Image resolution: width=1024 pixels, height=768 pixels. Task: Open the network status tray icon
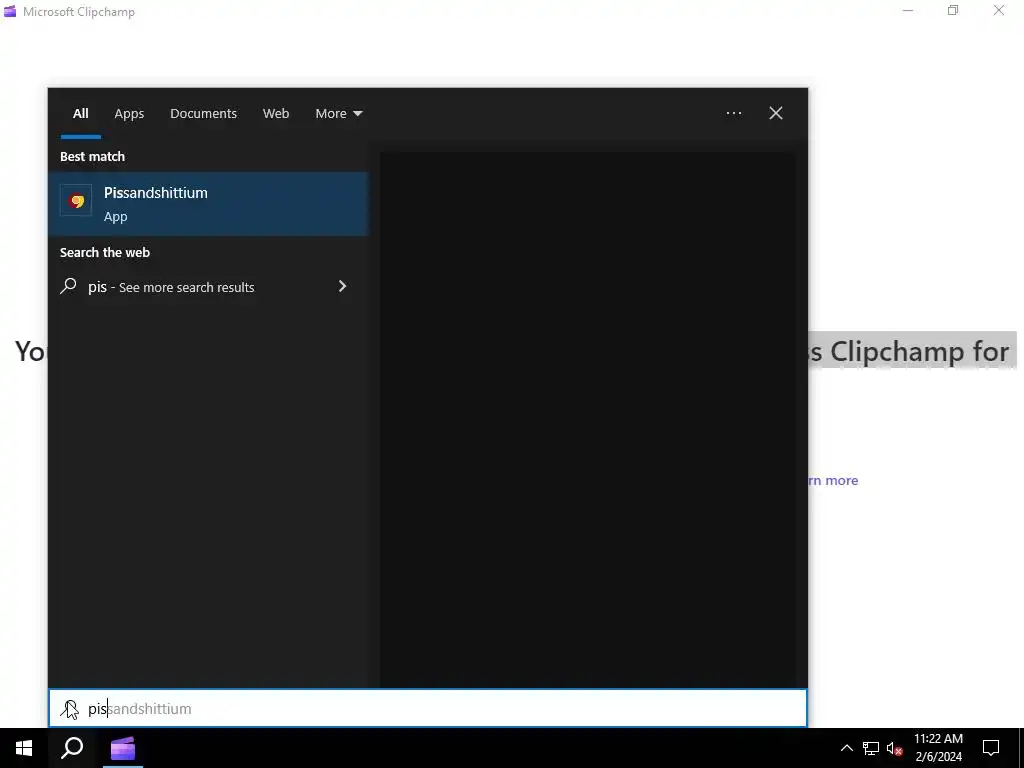(x=870, y=748)
